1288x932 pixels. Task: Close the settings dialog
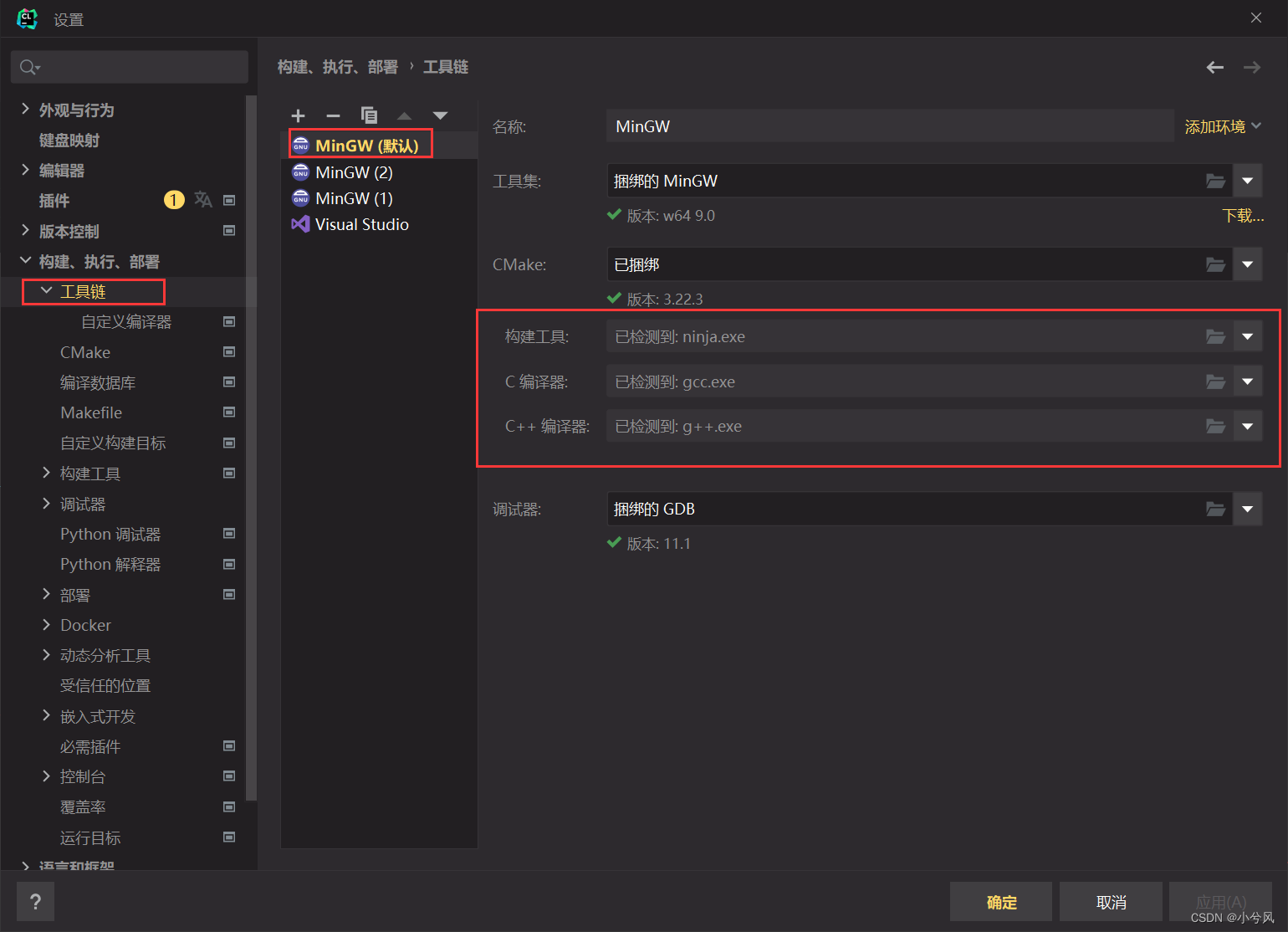click(1256, 18)
